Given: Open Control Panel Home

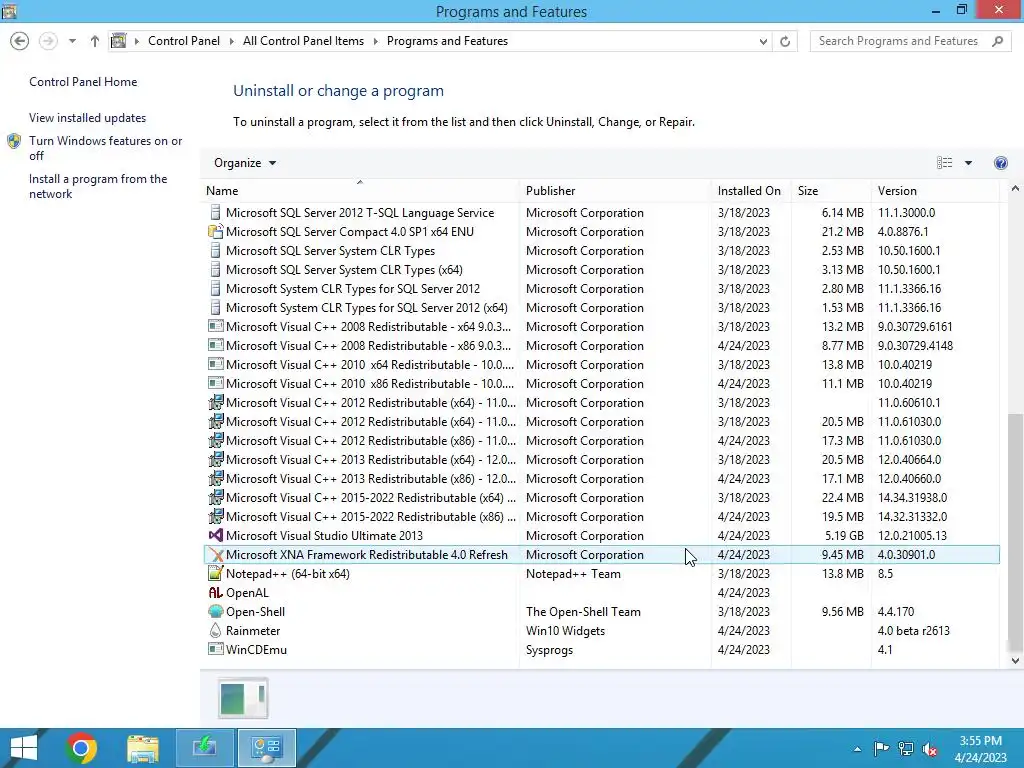Looking at the screenshot, I should (83, 82).
